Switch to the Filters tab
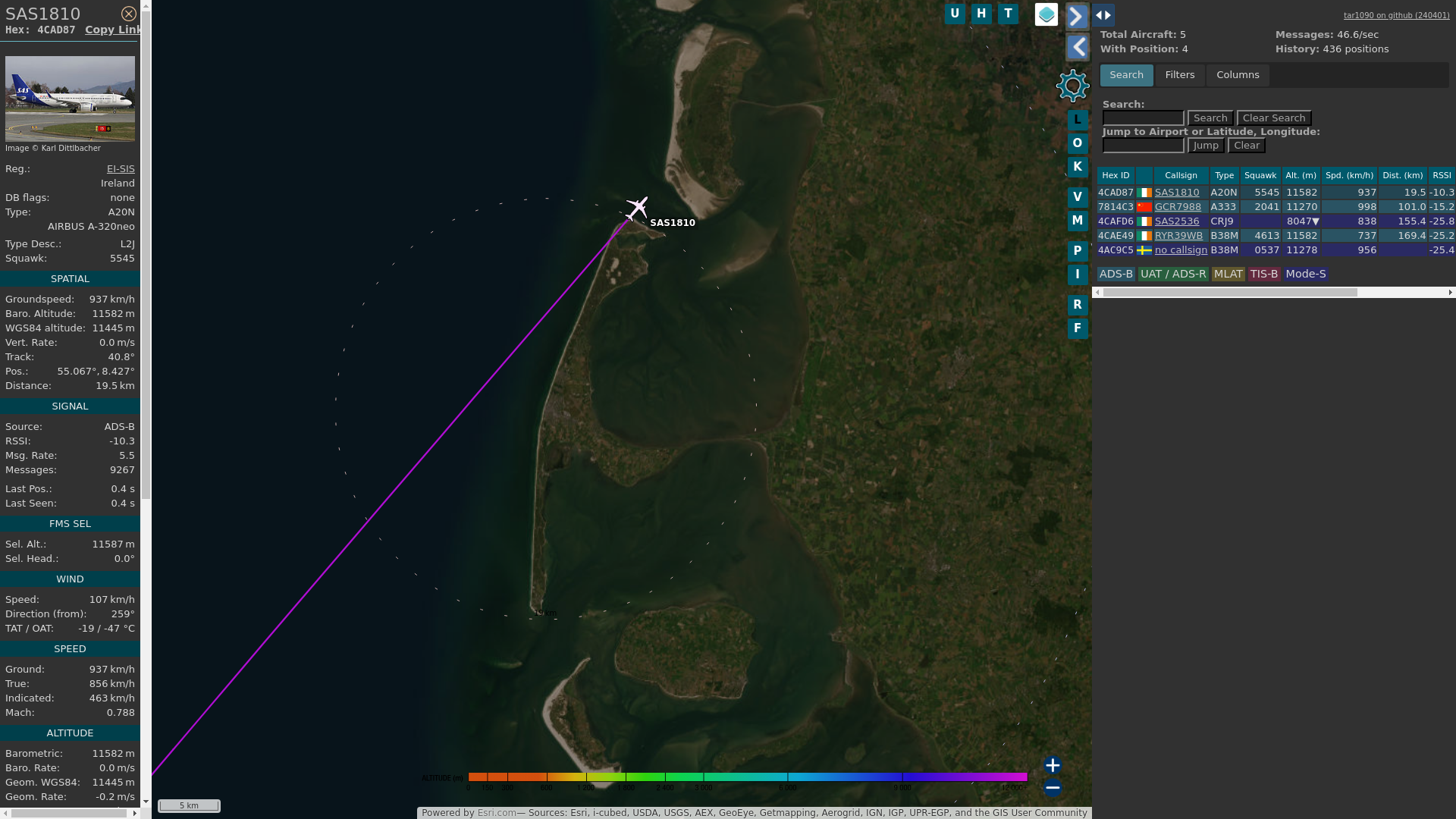Viewport: 1456px width, 819px height. pos(1180,75)
